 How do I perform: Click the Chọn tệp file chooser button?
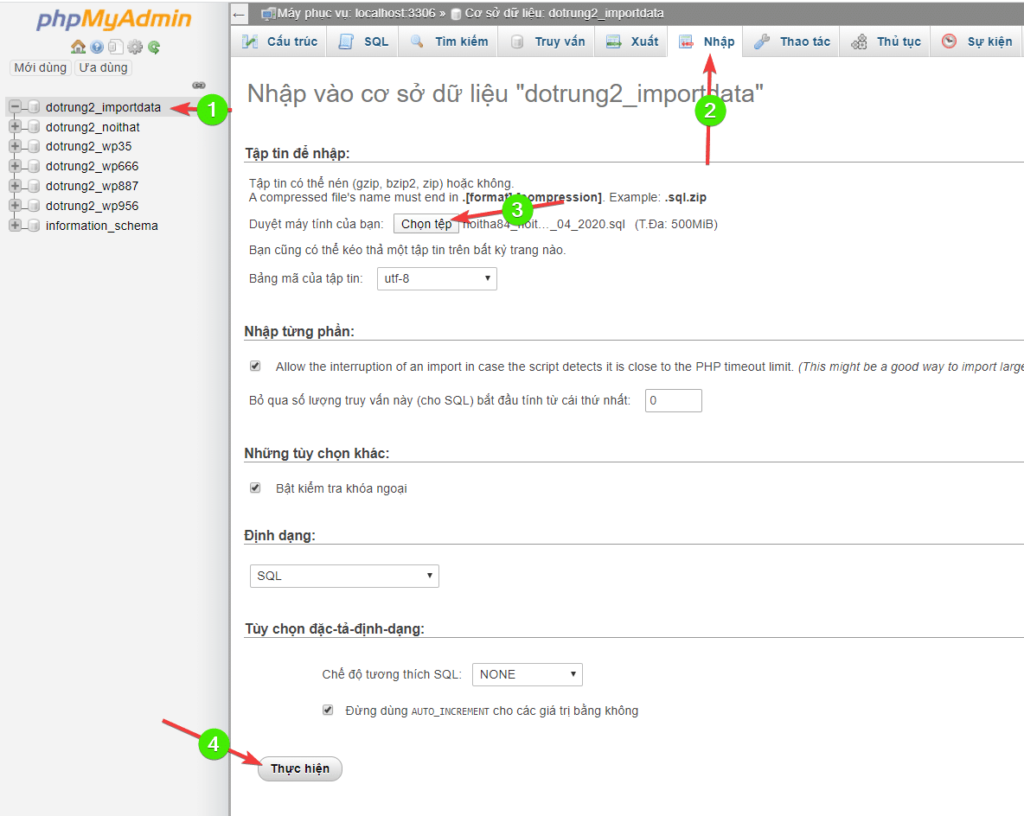tap(426, 224)
